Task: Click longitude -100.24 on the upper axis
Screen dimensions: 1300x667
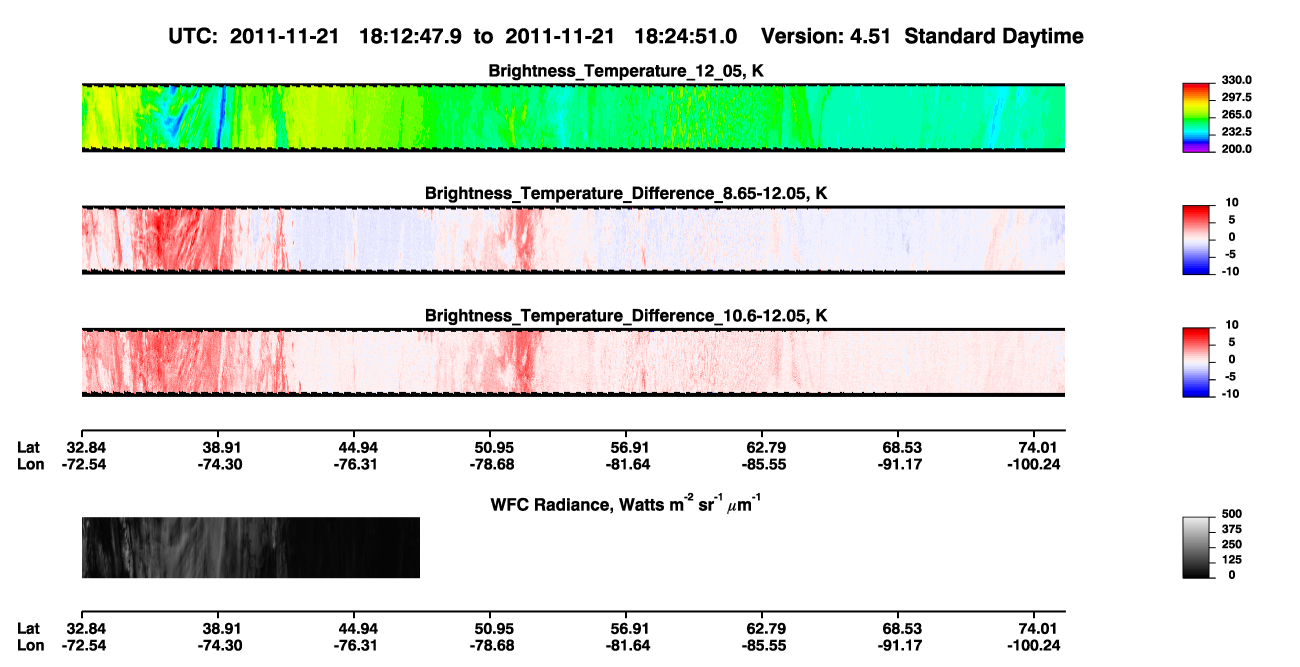Action: (1034, 464)
